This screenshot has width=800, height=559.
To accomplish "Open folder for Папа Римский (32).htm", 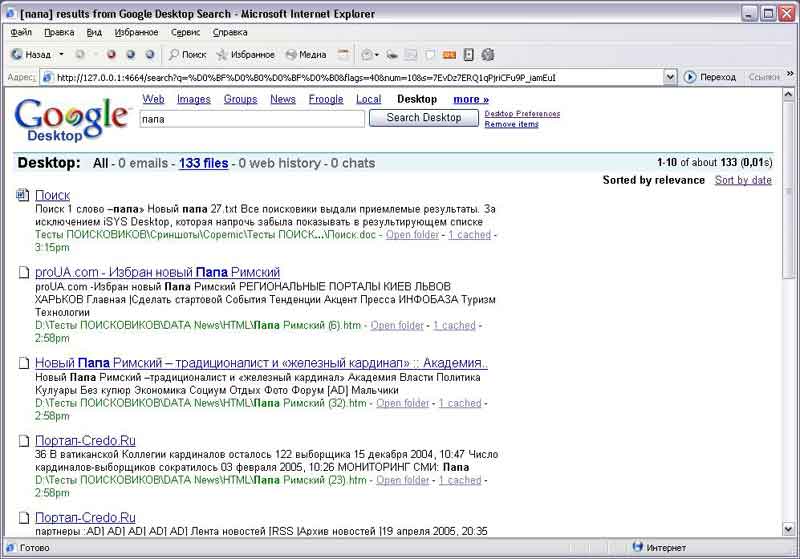I will coord(403,403).
